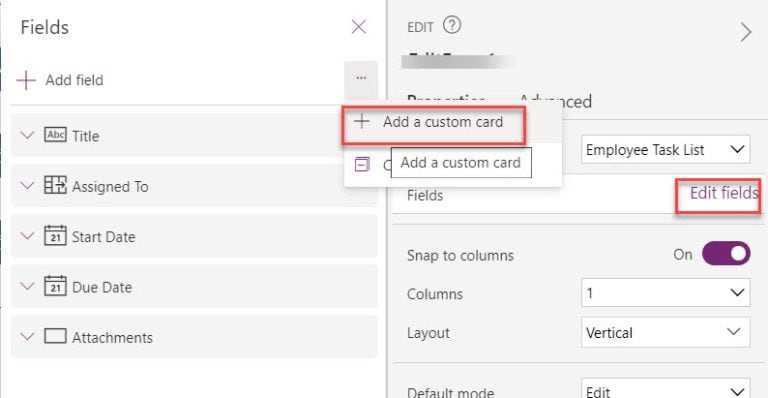Expand the Title field card

pyautogui.click(x=27, y=135)
